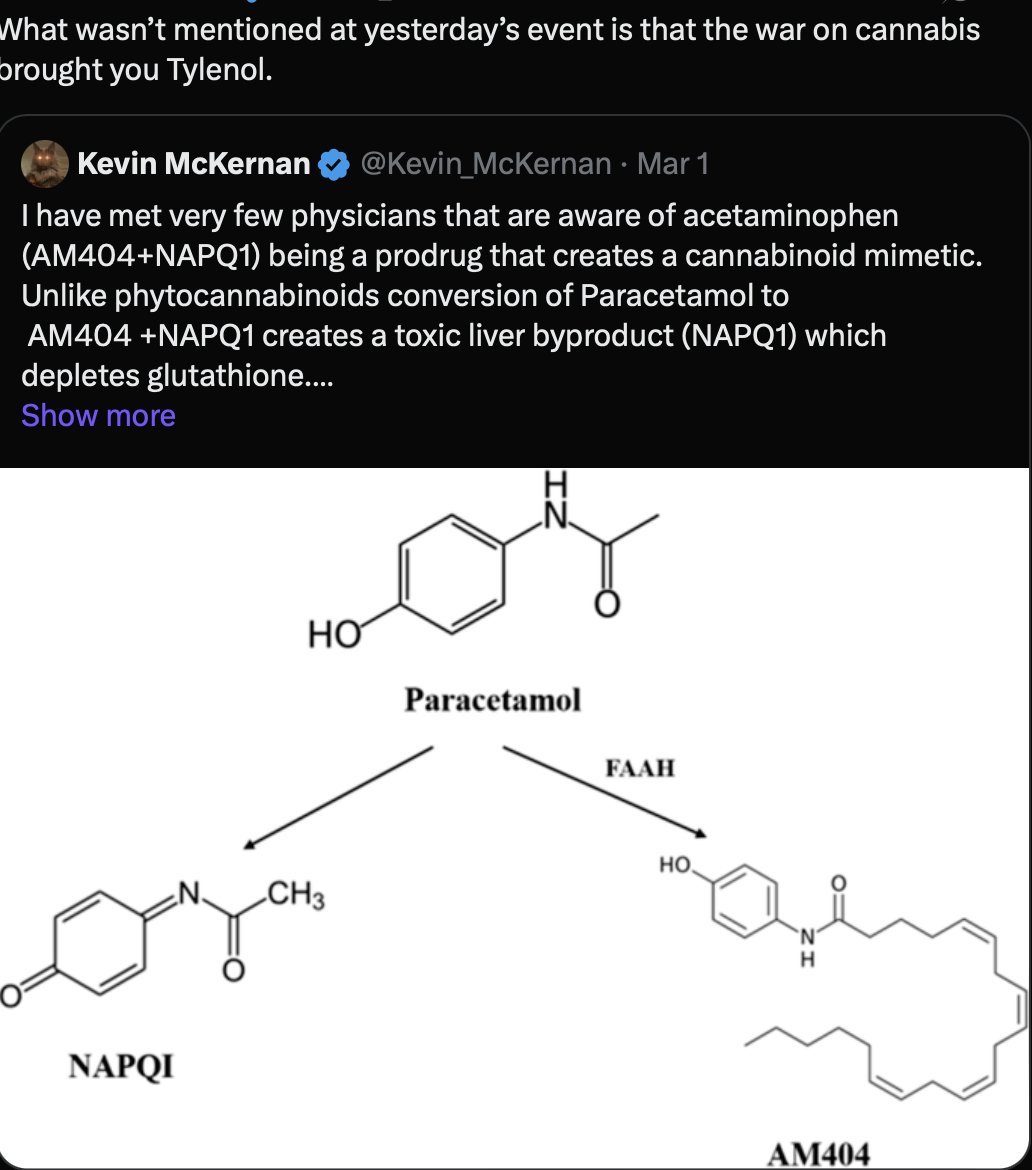
Task: Click the Mar 1 timestamp
Action: coord(672,164)
